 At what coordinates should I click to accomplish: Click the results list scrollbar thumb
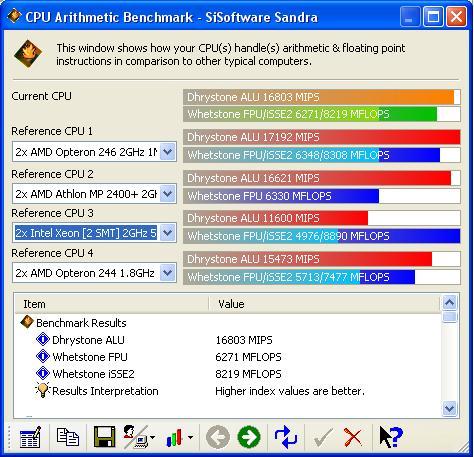[x=449, y=317]
